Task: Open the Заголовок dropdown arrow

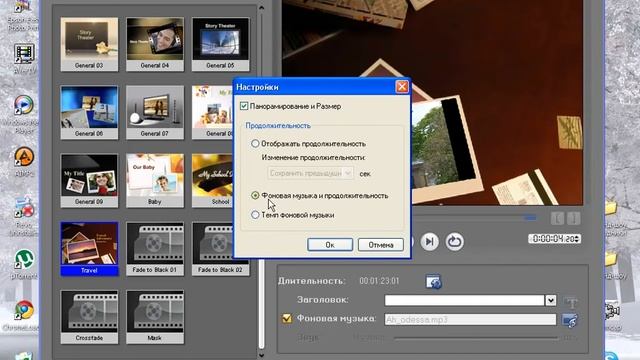Action: [x=551, y=300]
